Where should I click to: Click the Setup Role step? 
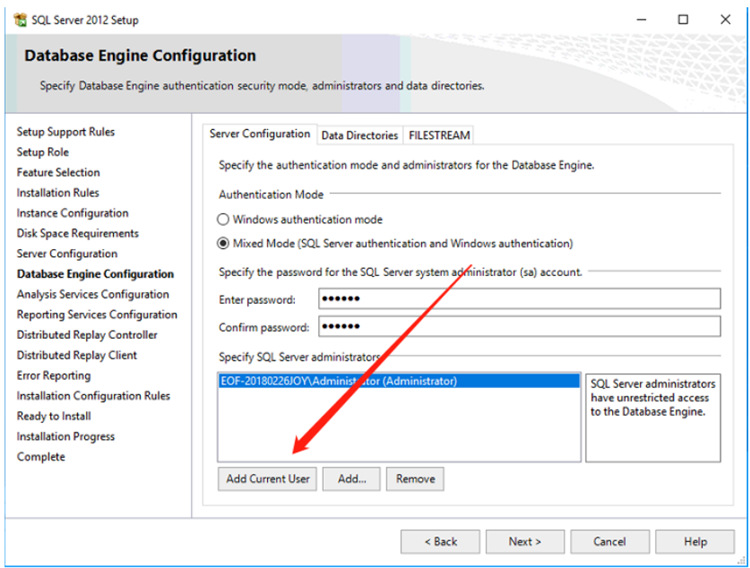point(43,152)
